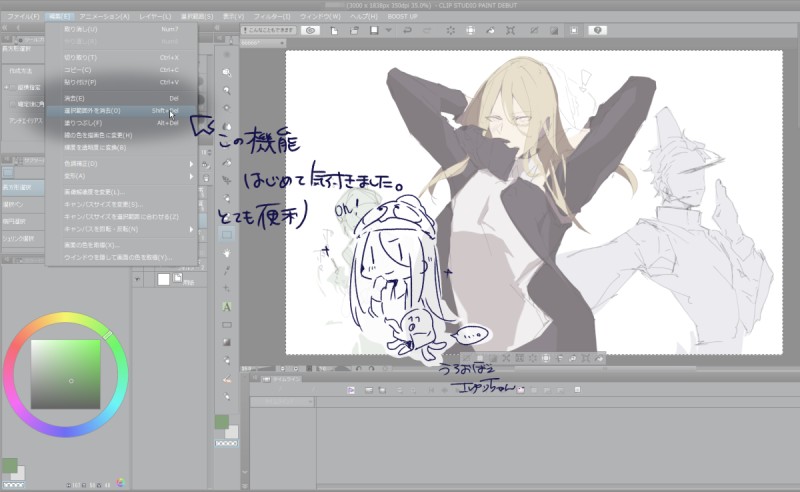
Task: Click the Scale/Rotate transform icon in command bar
Action: point(510,31)
